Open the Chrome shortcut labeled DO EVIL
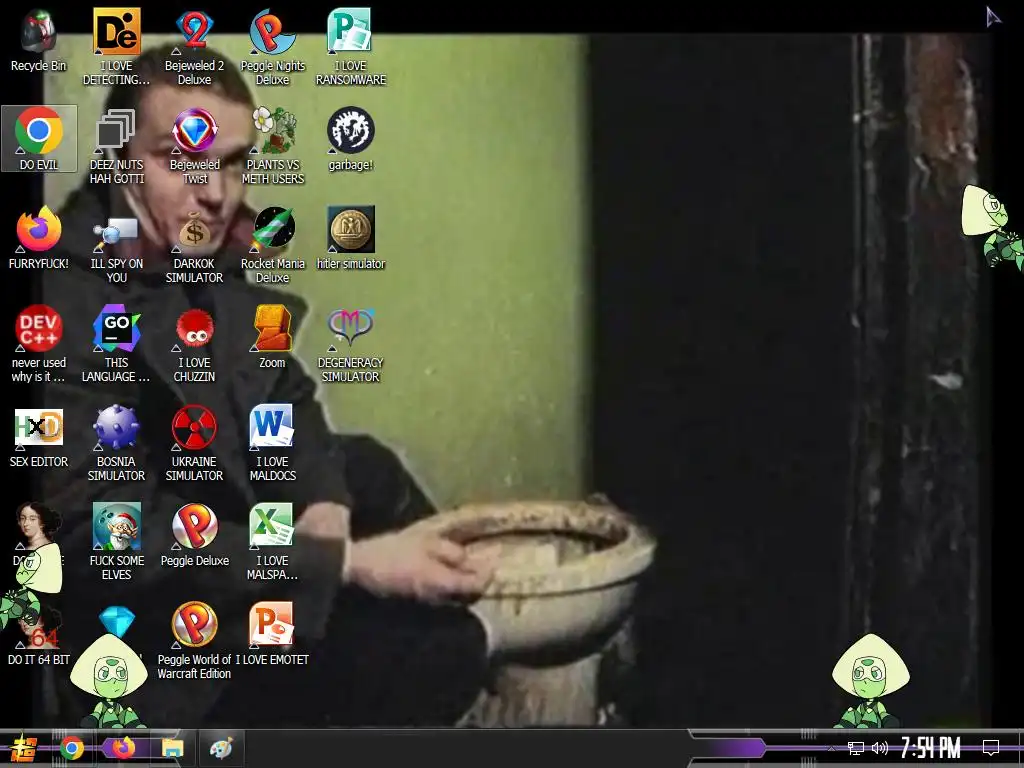 [x=39, y=138]
